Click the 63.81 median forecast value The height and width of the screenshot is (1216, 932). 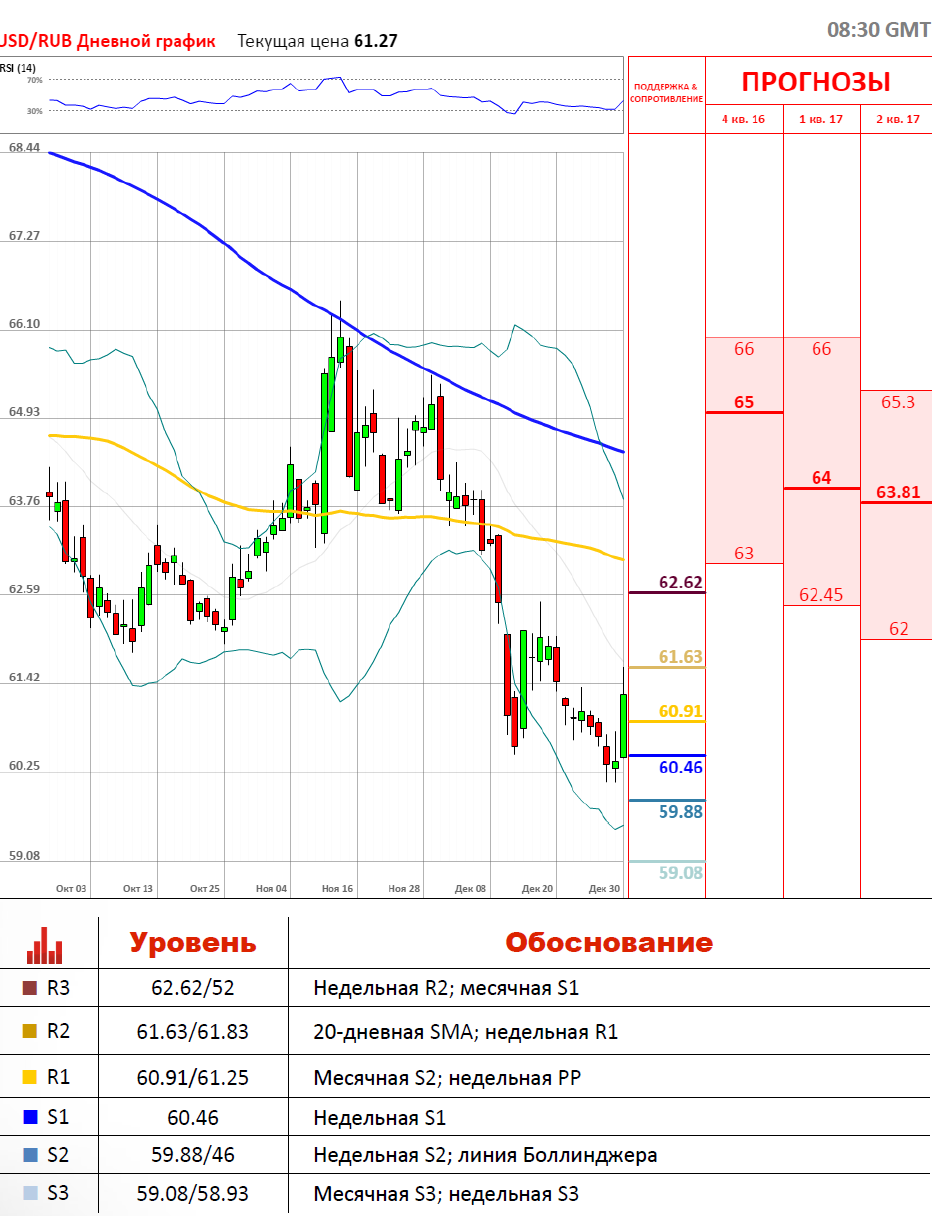[x=897, y=492]
